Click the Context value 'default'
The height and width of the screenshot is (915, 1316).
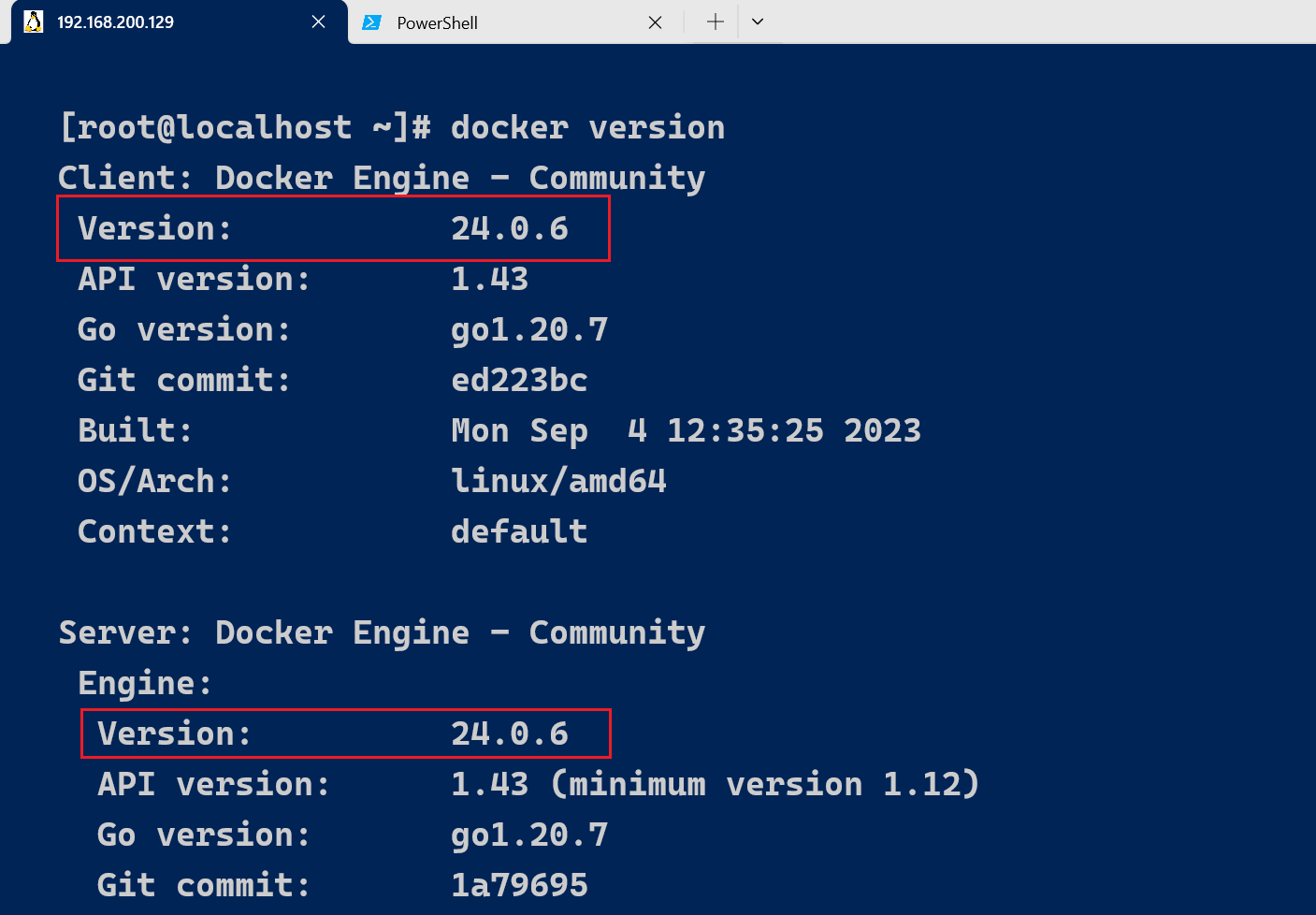[519, 531]
